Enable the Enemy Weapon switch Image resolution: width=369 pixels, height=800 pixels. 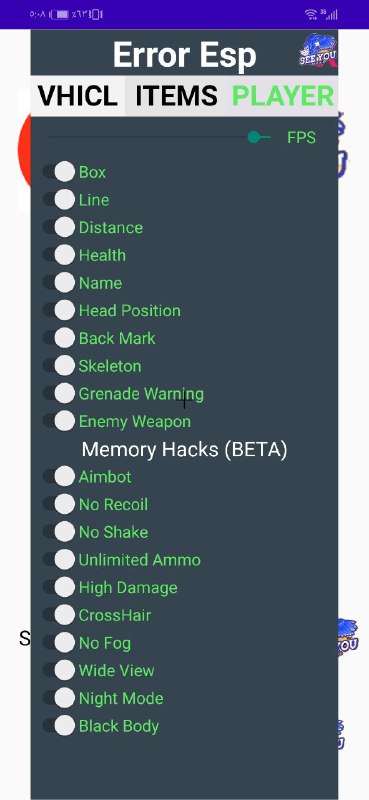pos(58,421)
